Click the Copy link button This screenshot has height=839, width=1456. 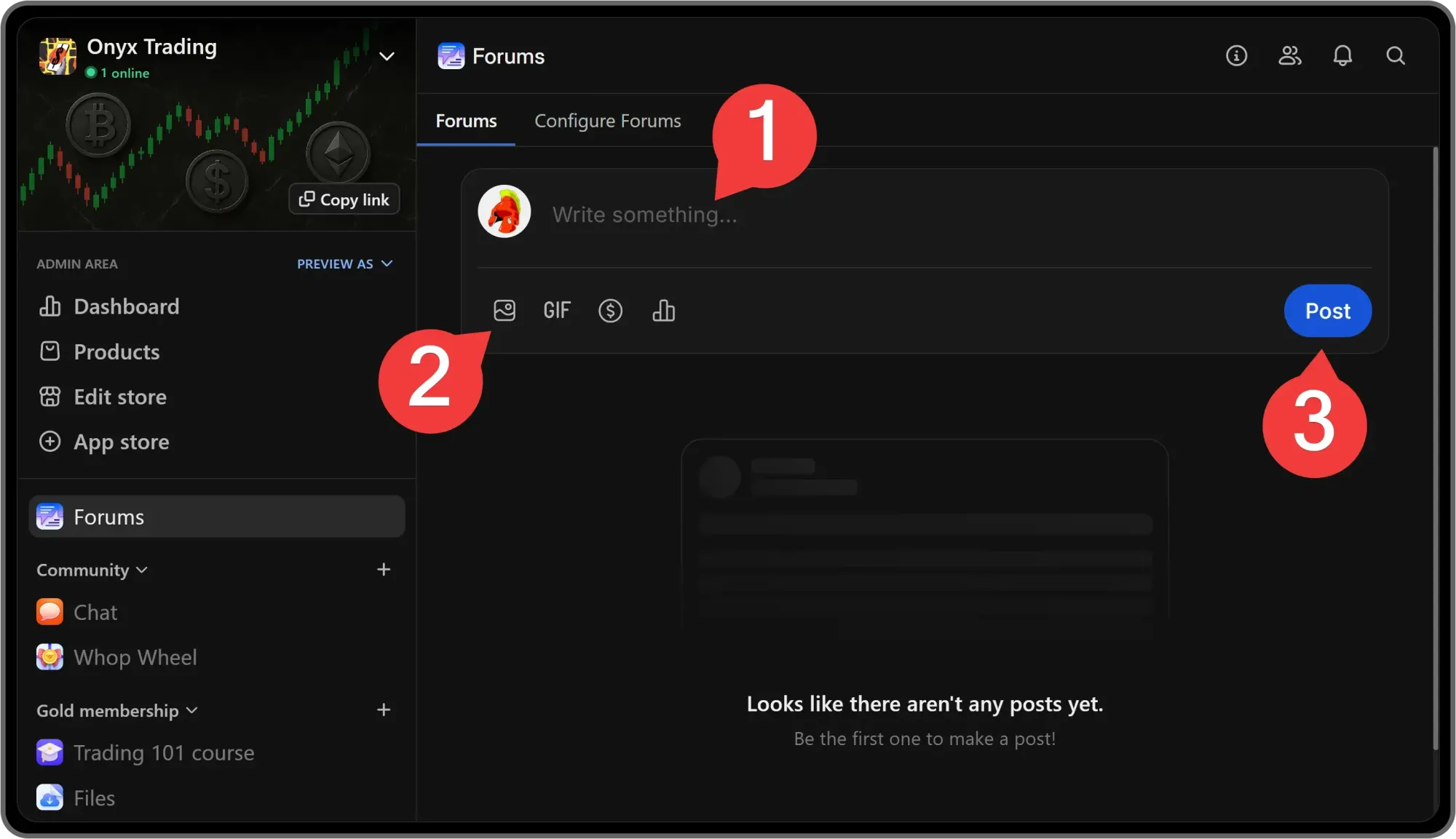[x=344, y=199]
